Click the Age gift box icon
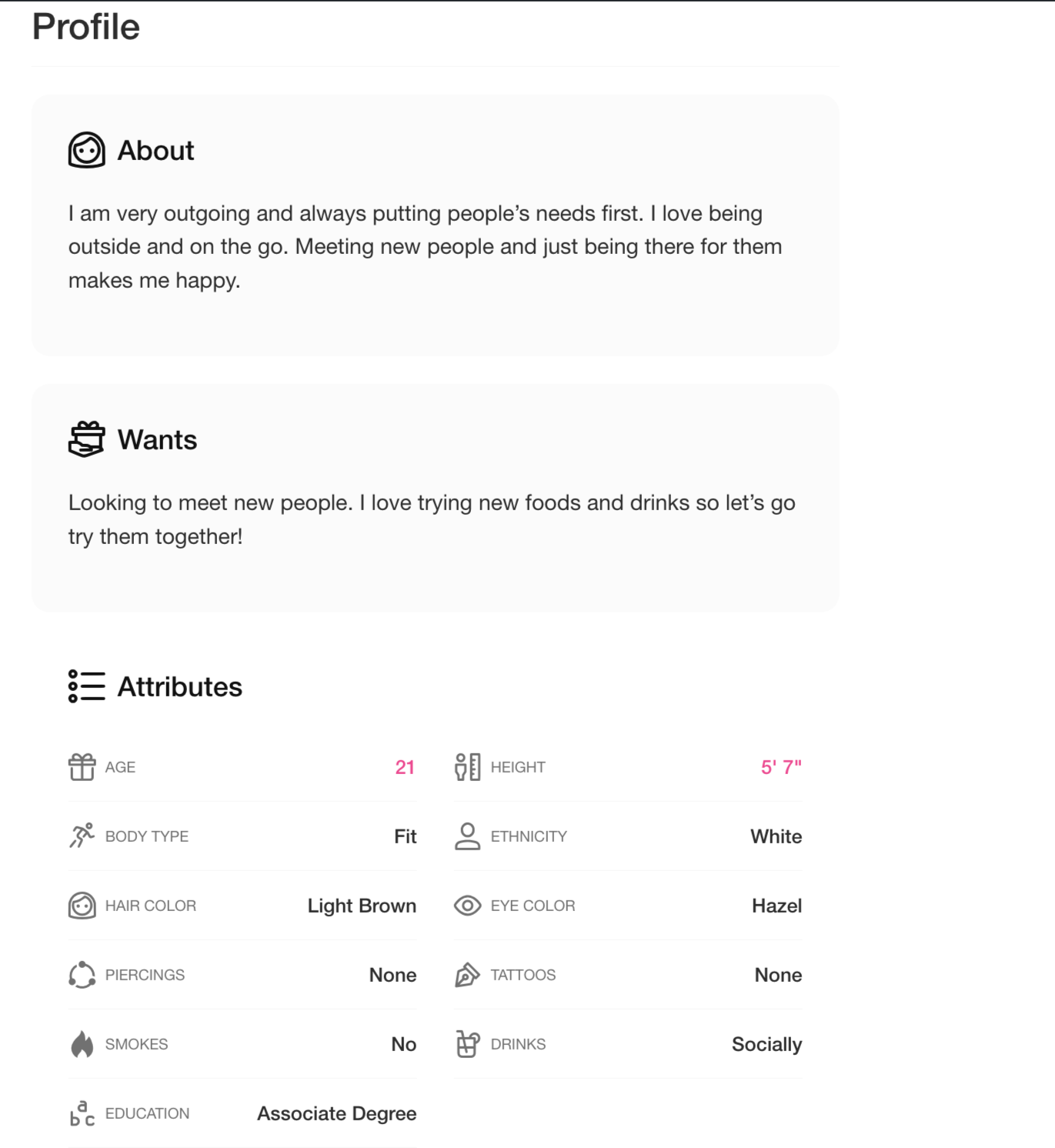 point(82,767)
